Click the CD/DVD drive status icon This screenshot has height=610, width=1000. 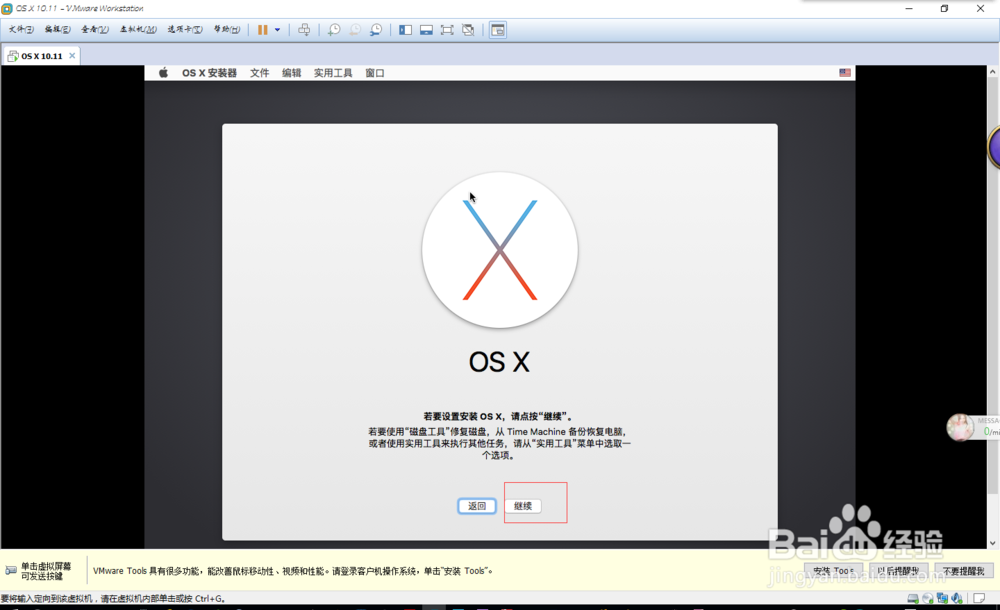click(x=928, y=599)
